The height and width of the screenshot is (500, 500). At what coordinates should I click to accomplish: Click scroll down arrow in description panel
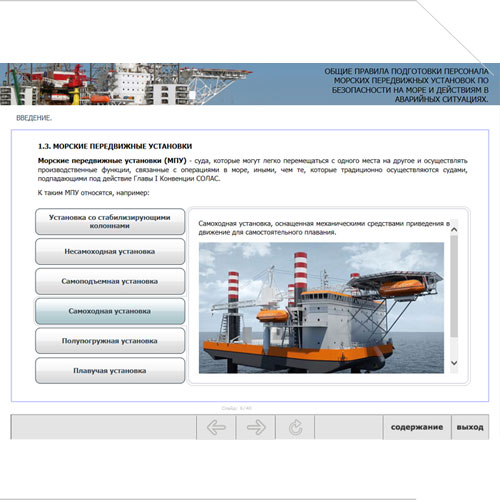pos(454,363)
